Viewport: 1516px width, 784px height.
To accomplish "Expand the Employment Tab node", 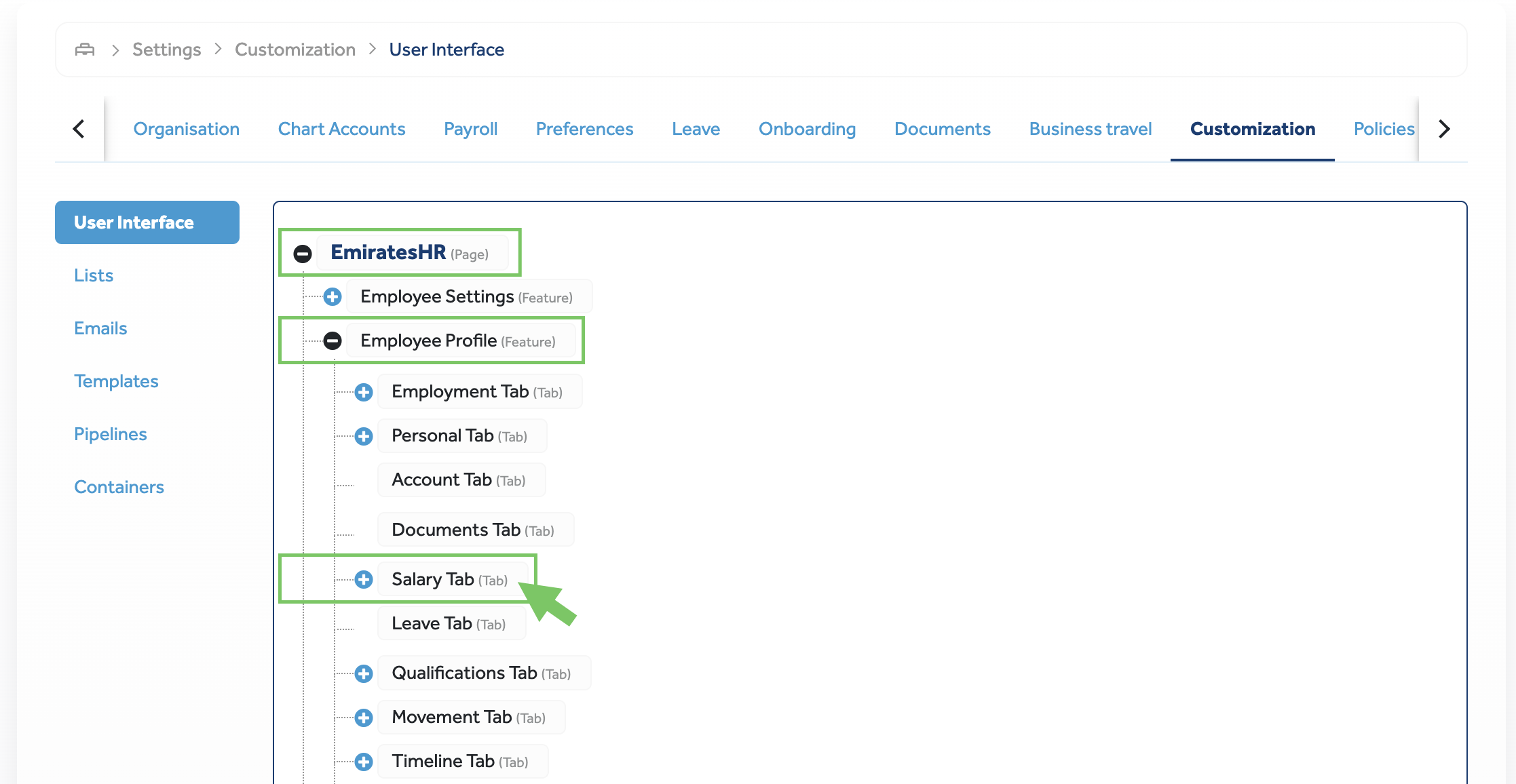I will (364, 392).
